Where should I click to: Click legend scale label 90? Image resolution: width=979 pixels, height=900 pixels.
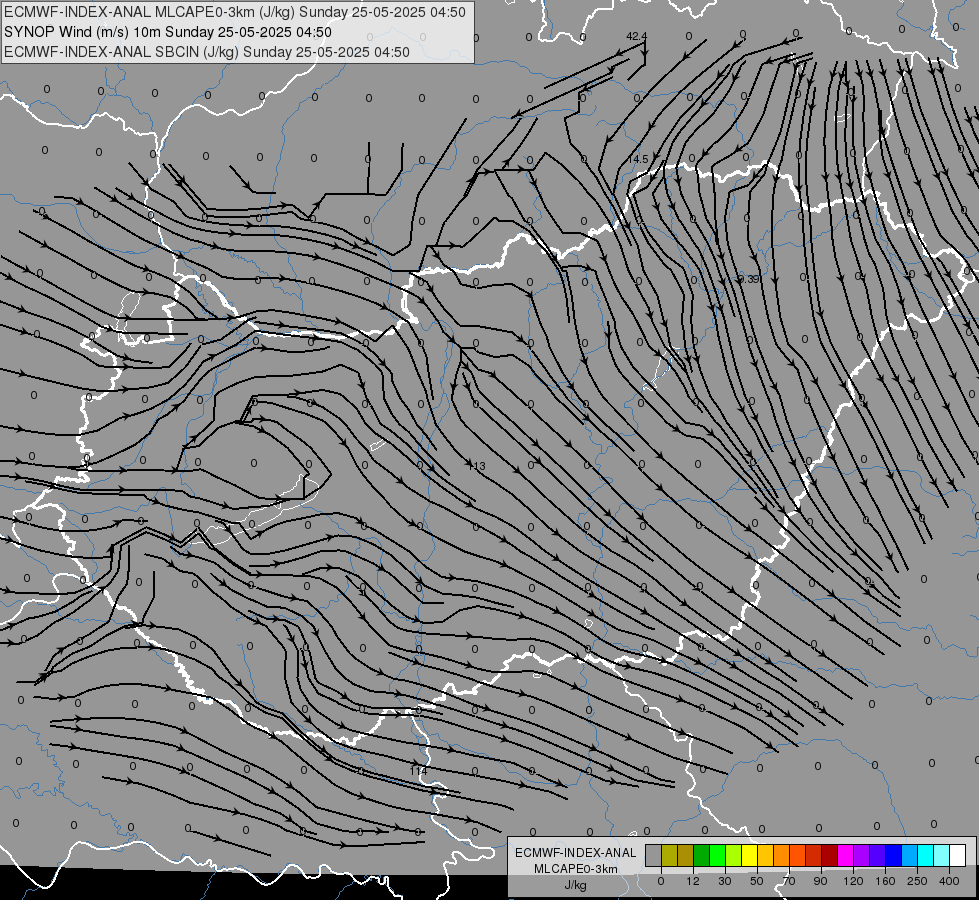pyautogui.click(x=820, y=881)
